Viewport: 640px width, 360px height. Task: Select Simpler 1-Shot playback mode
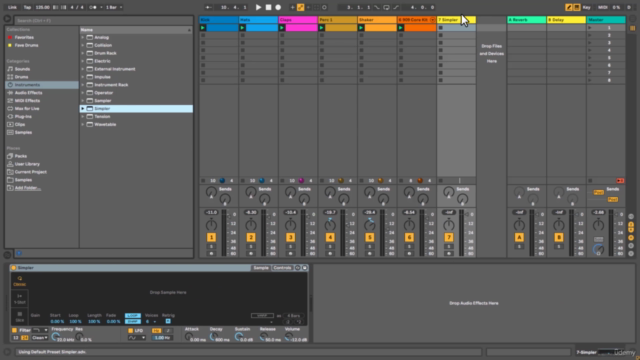19,298
